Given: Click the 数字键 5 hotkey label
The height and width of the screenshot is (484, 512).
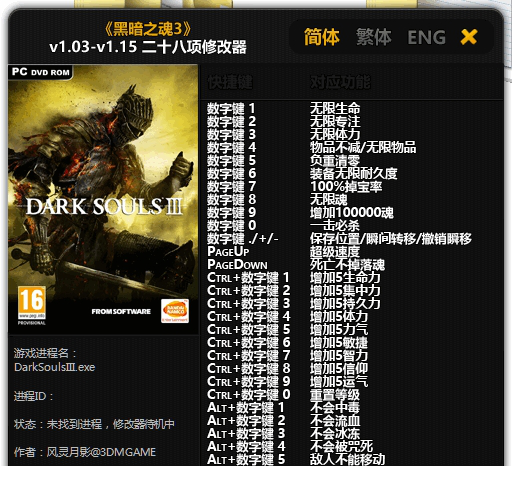Looking at the screenshot, I should coord(231,160).
